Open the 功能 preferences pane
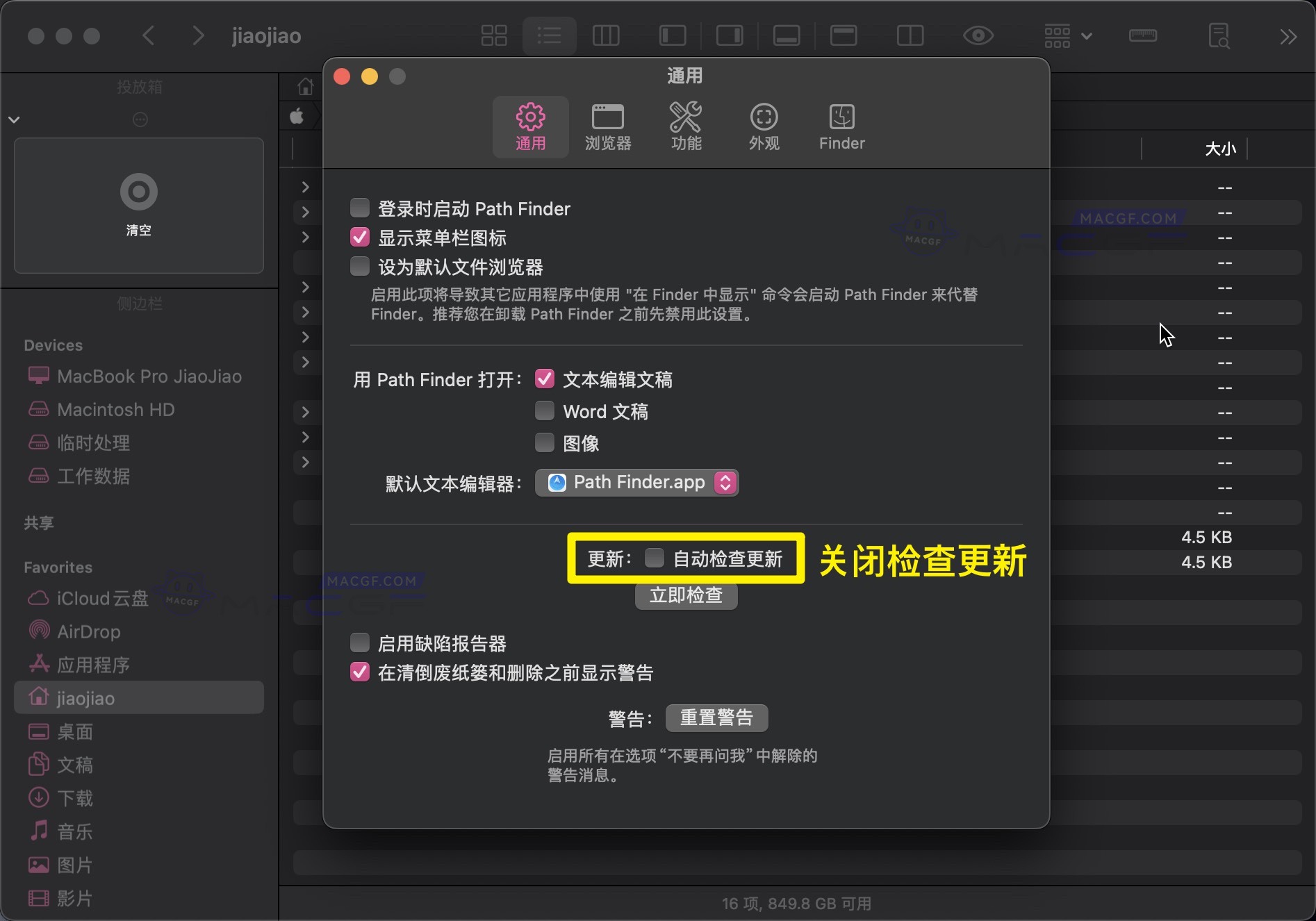1316x921 pixels. (686, 126)
